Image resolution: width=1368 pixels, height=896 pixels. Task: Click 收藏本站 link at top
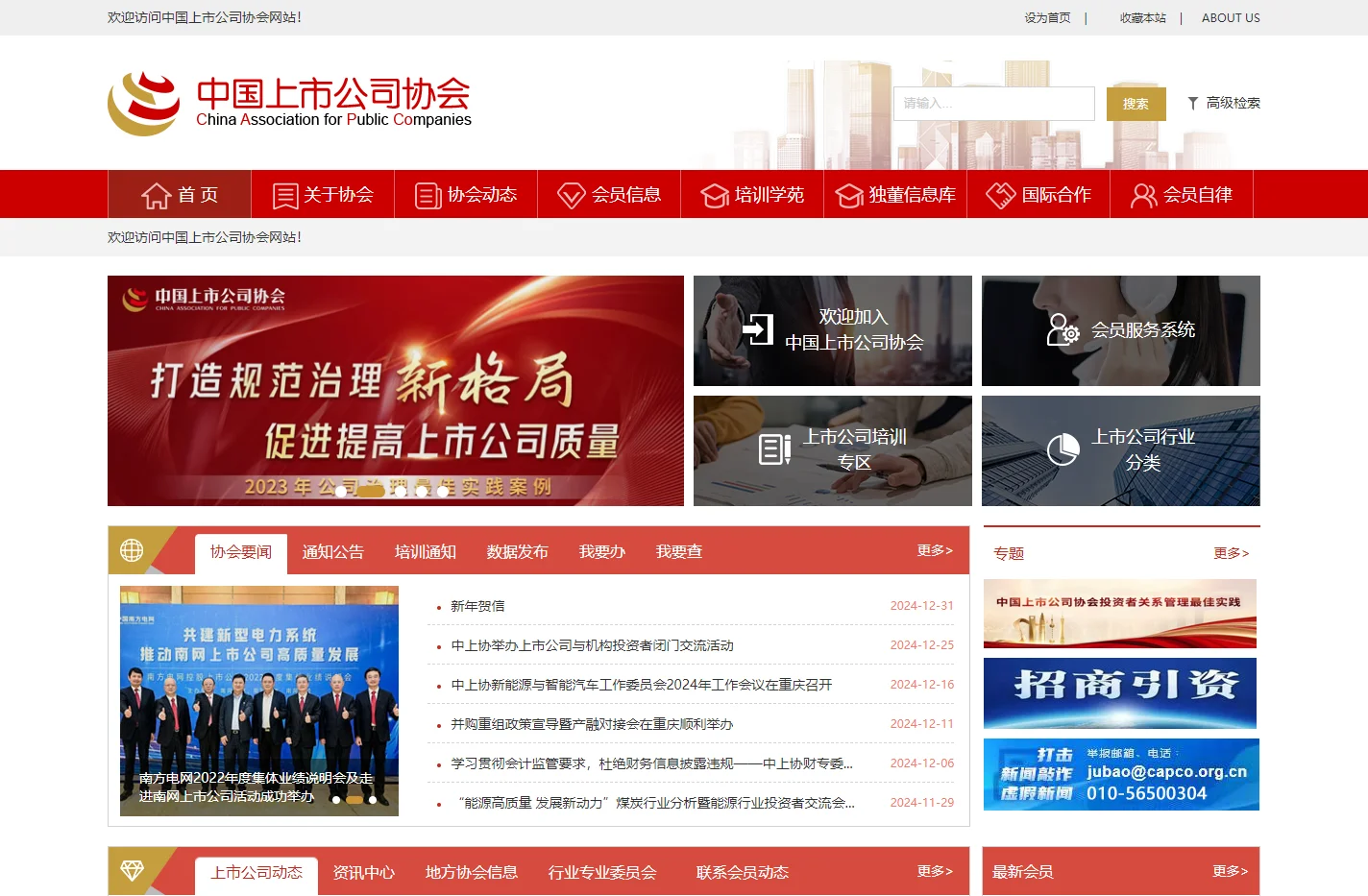(x=1143, y=17)
